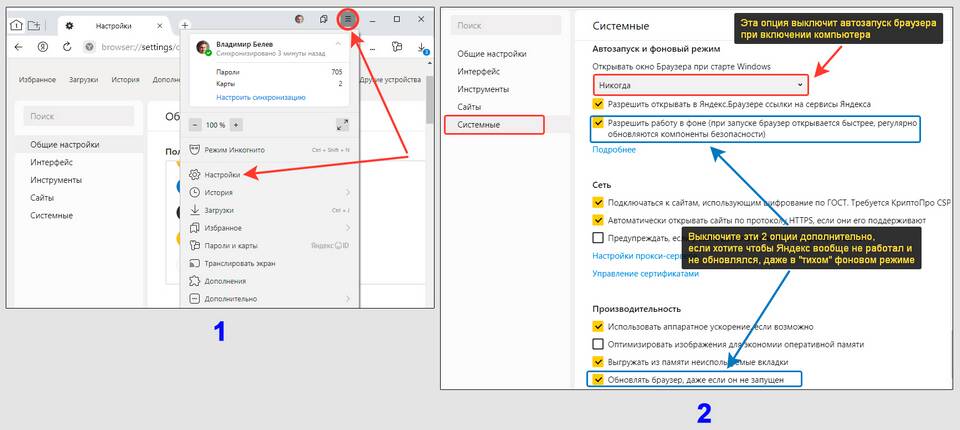960x430 pixels.
Task: Click the Protect icon in the address bar
Action: tap(89, 47)
